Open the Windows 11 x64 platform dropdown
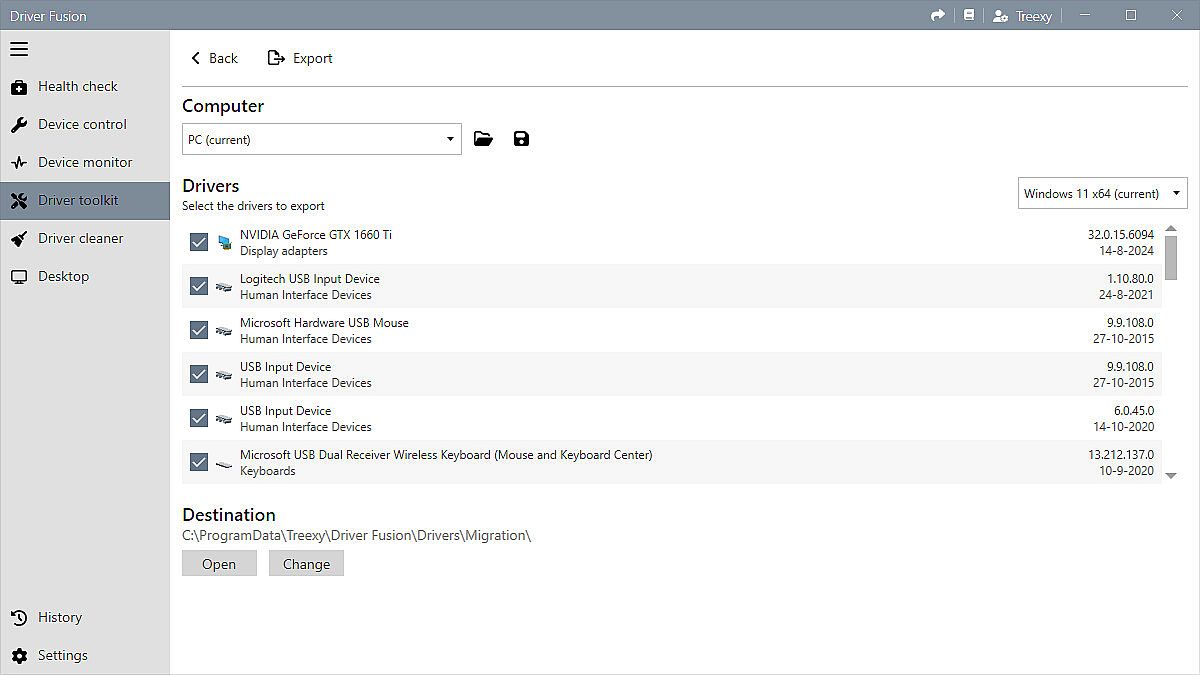The width and height of the screenshot is (1200, 675). coord(1102,193)
